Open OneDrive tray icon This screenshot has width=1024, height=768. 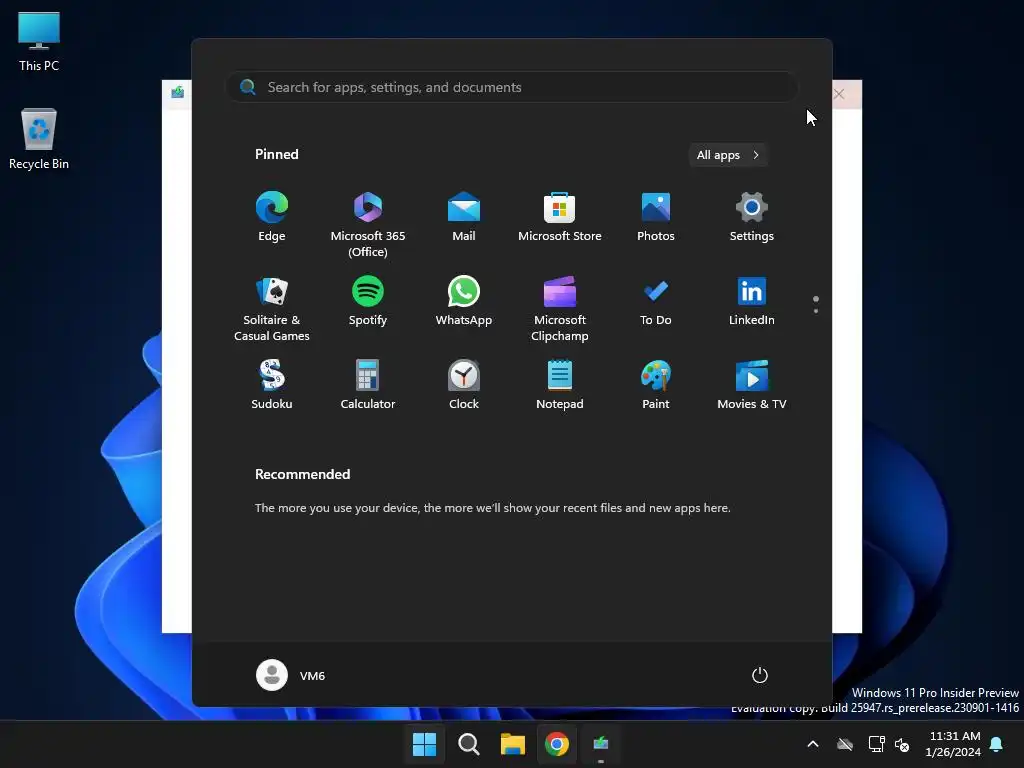[845, 744]
